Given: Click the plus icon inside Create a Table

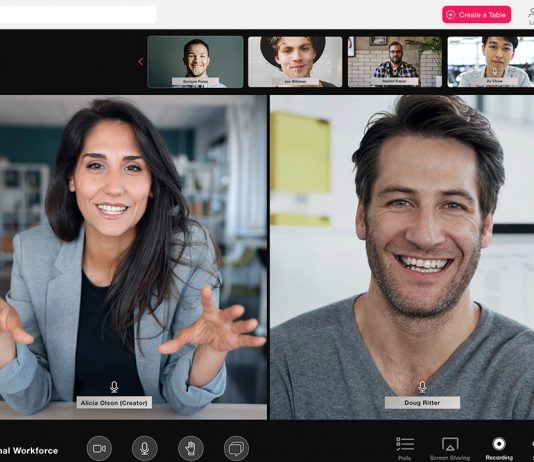Looking at the screenshot, I should tap(451, 15).
